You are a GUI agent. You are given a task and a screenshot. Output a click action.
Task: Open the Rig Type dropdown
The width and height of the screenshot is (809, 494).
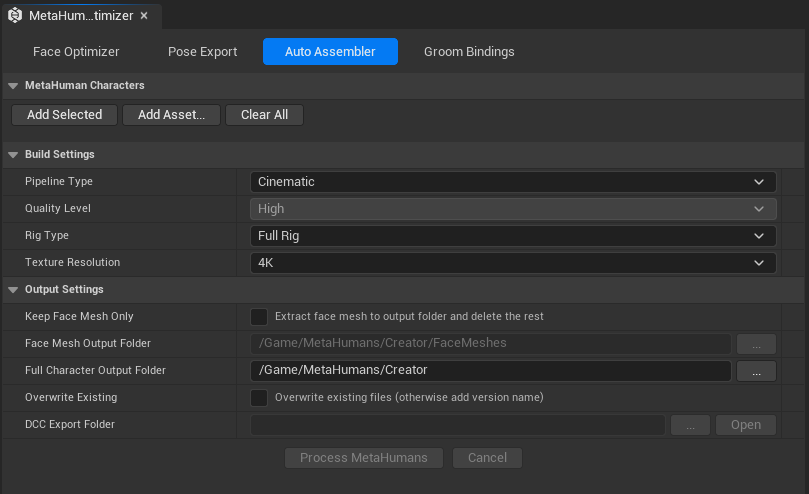point(513,236)
